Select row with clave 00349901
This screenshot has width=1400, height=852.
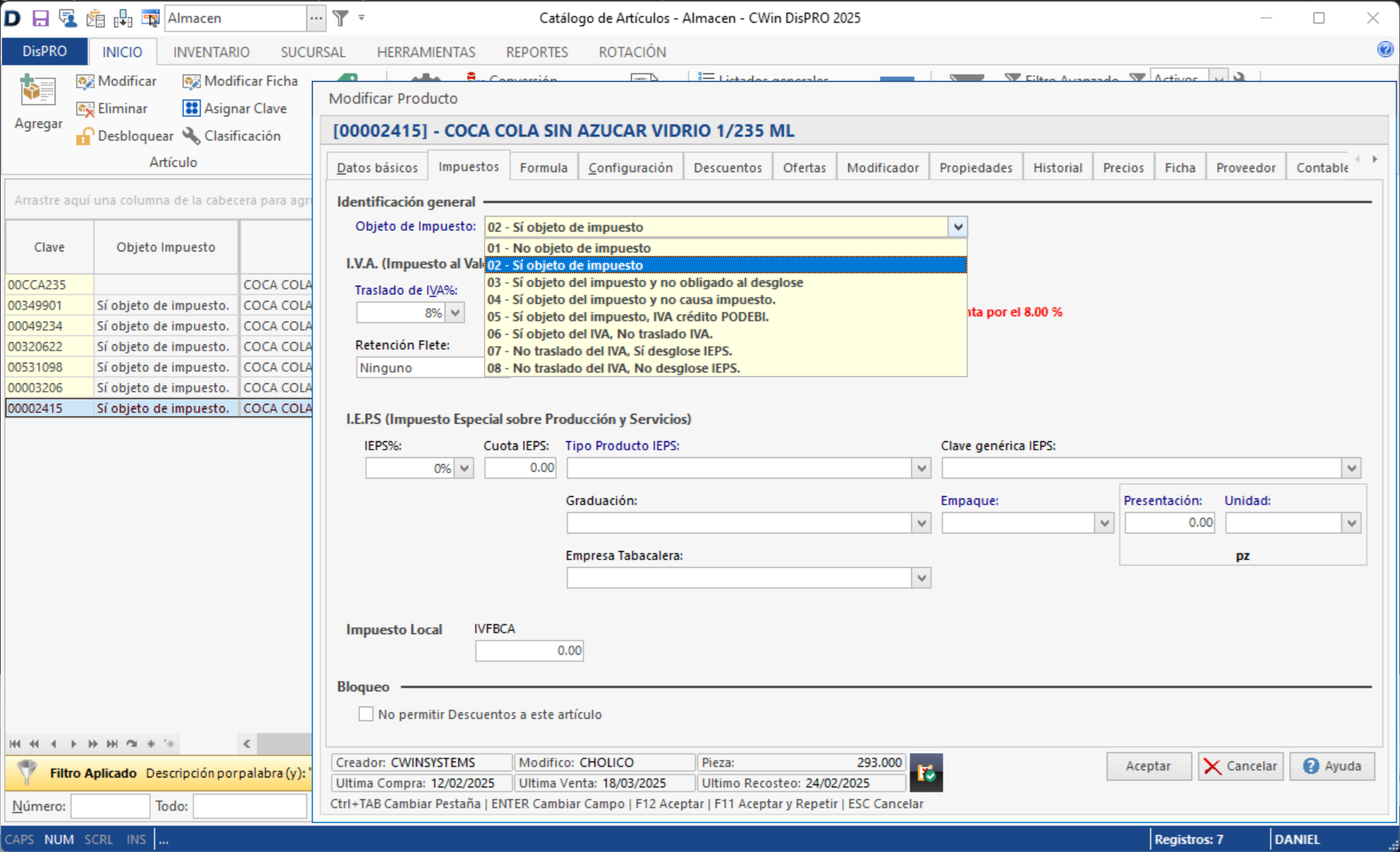(159, 305)
